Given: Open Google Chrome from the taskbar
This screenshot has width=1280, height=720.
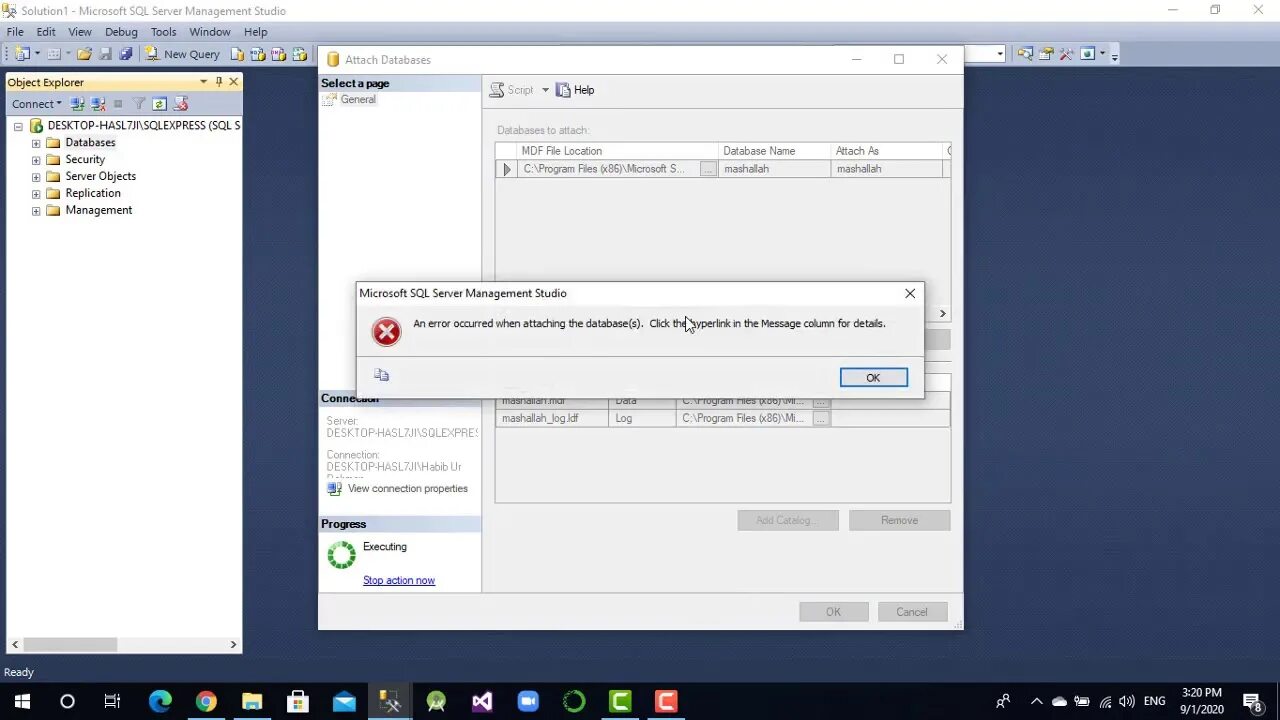Looking at the screenshot, I should (x=206, y=701).
